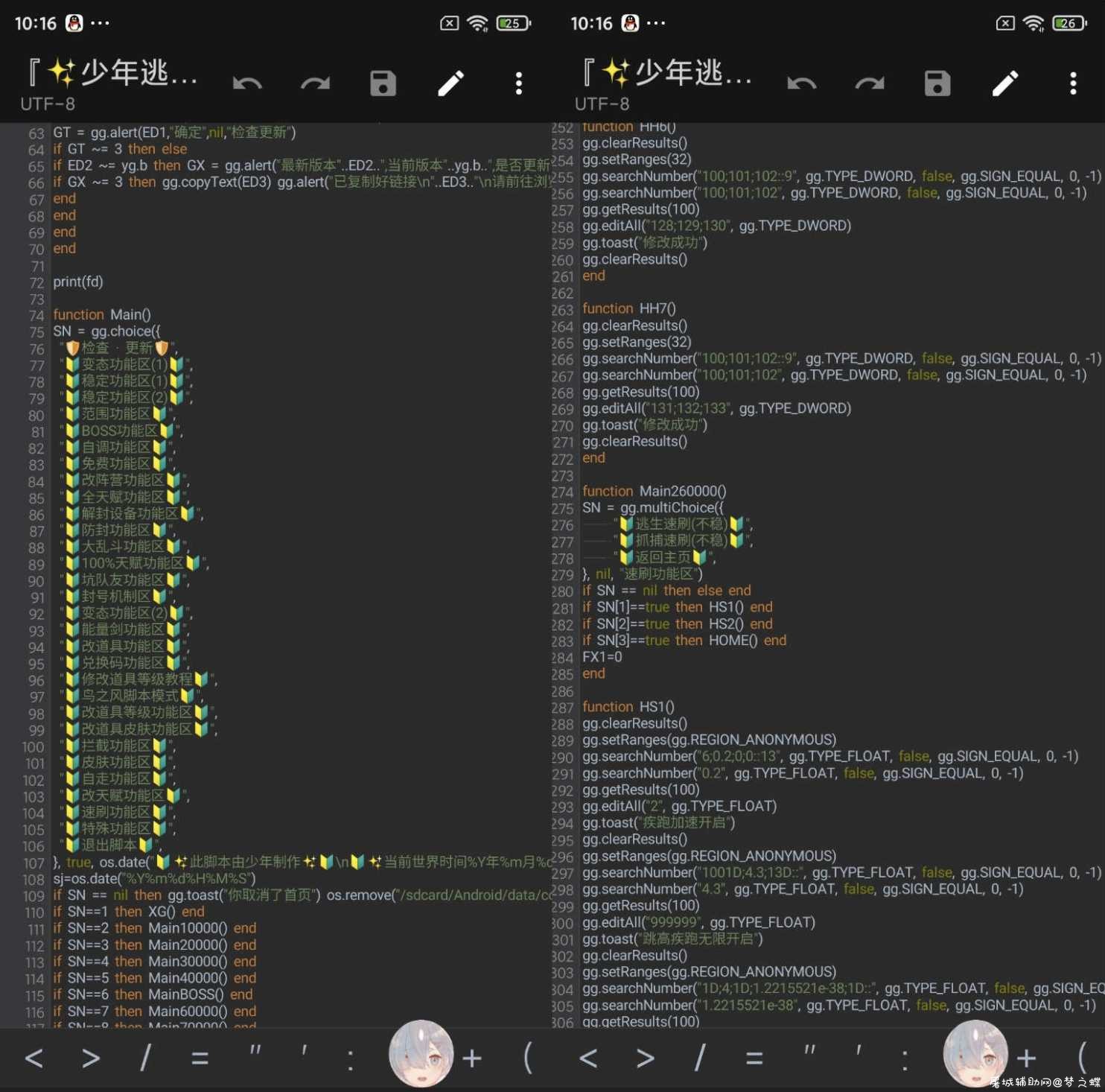This screenshot has height=1092, width=1105.
Task: Insert the plus symbol from left shortcut bar
Action: click(472, 1058)
